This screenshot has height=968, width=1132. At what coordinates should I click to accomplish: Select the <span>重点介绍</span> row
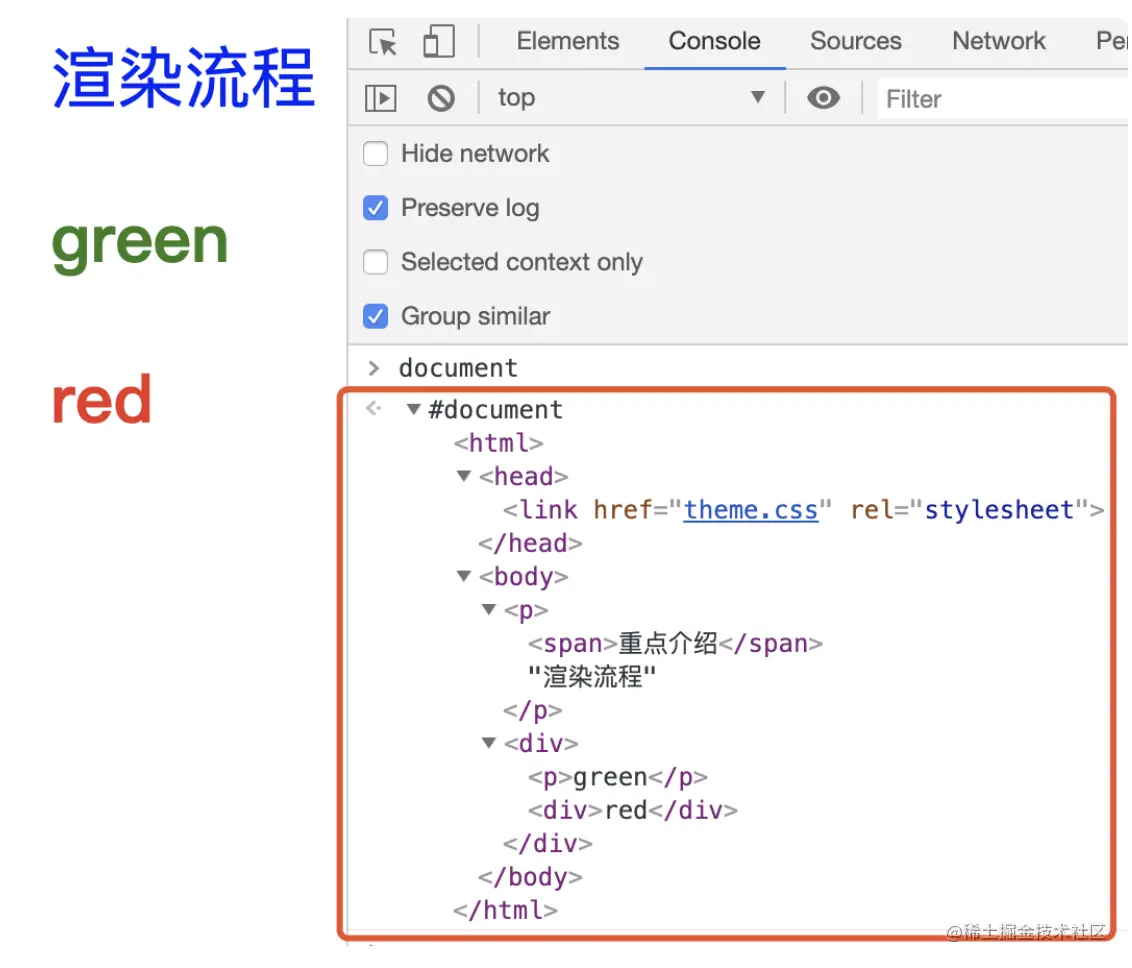point(675,643)
